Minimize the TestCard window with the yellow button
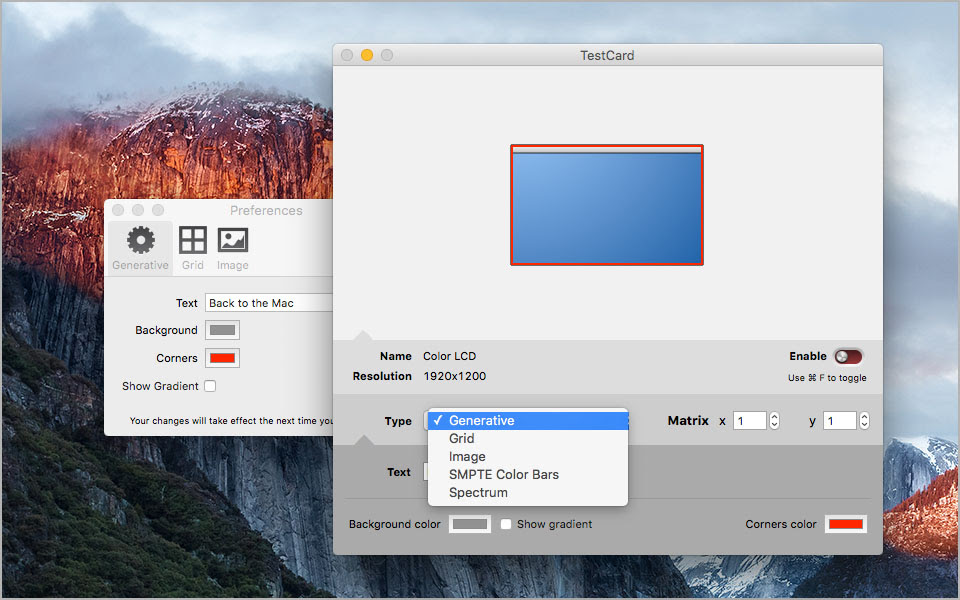 pyautogui.click(x=367, y=55)
